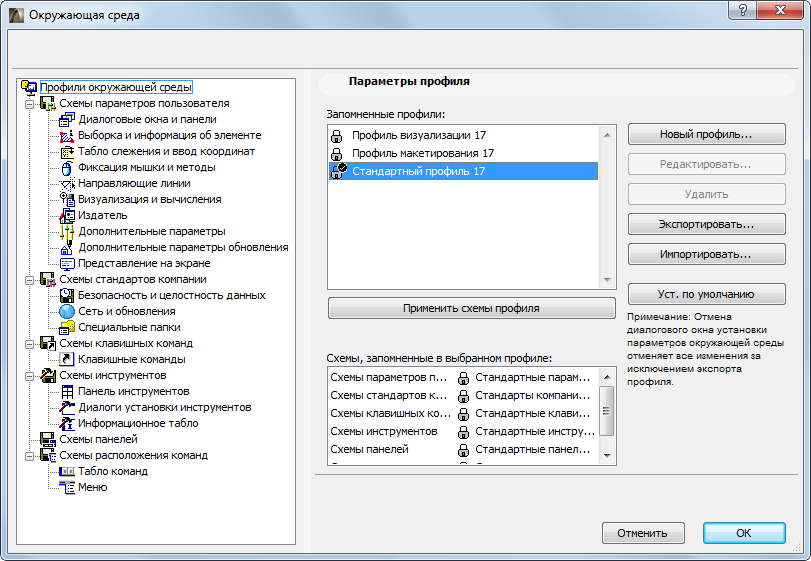811x561 pixels.
Task: Select Схемы стандартов к... row in schemes list
Action: (463, 396)
